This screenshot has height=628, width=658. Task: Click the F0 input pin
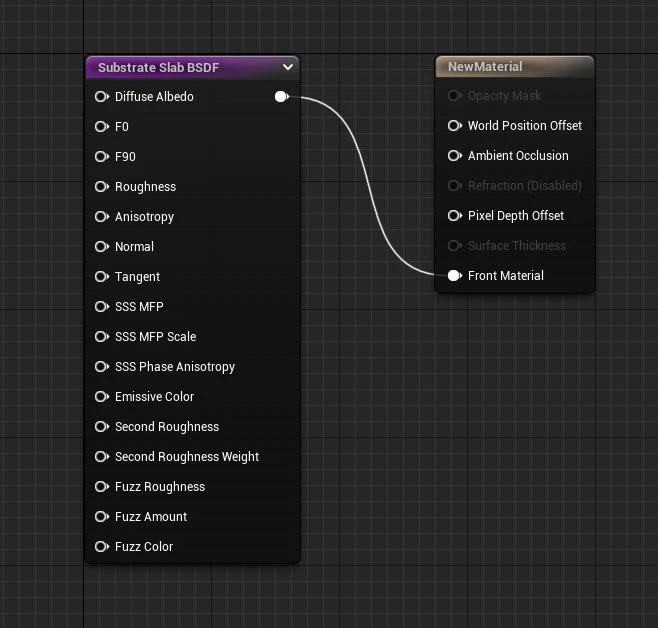coord(101,127)
